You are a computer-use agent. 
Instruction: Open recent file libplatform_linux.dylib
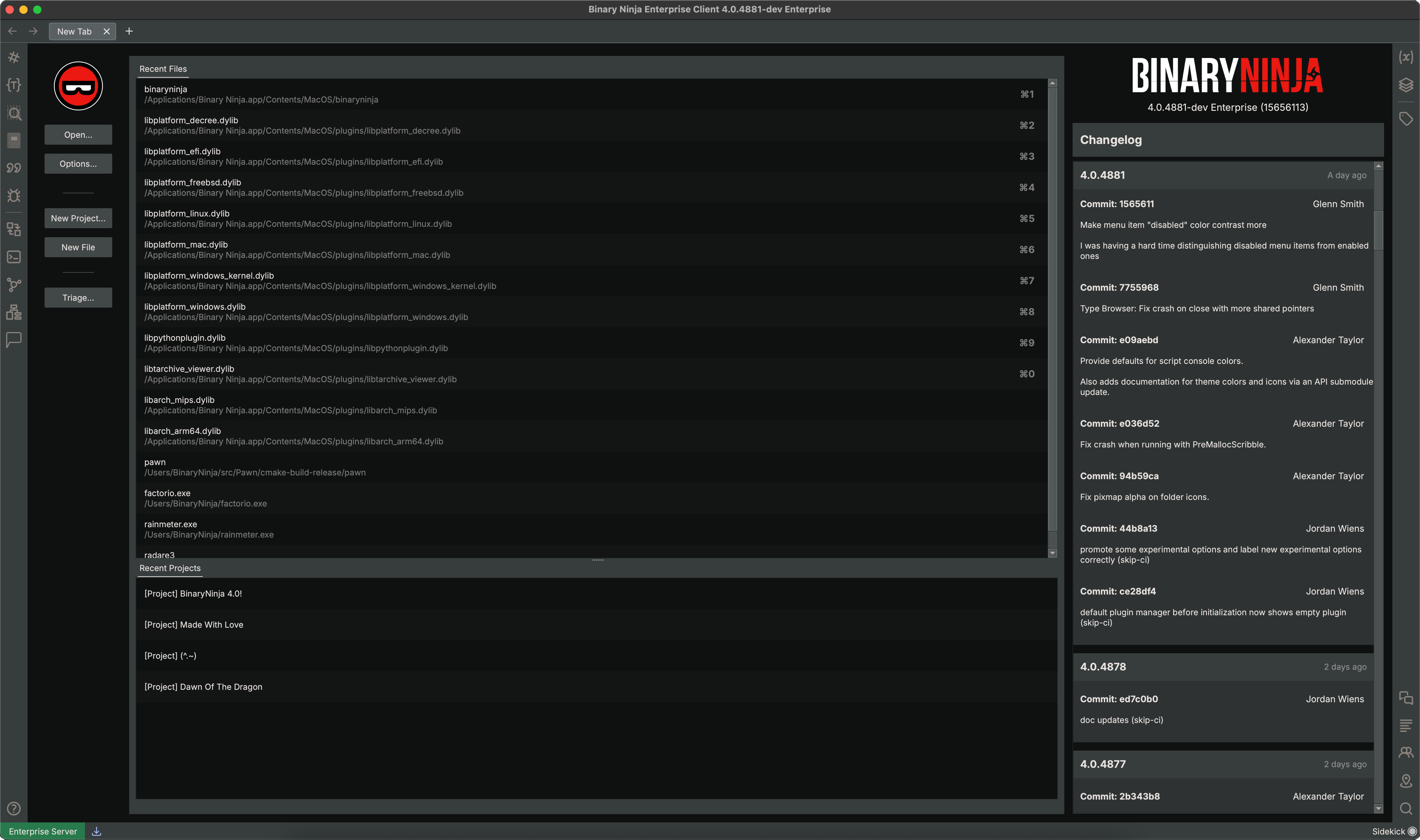pyautogui.click(x=592, y=219)
